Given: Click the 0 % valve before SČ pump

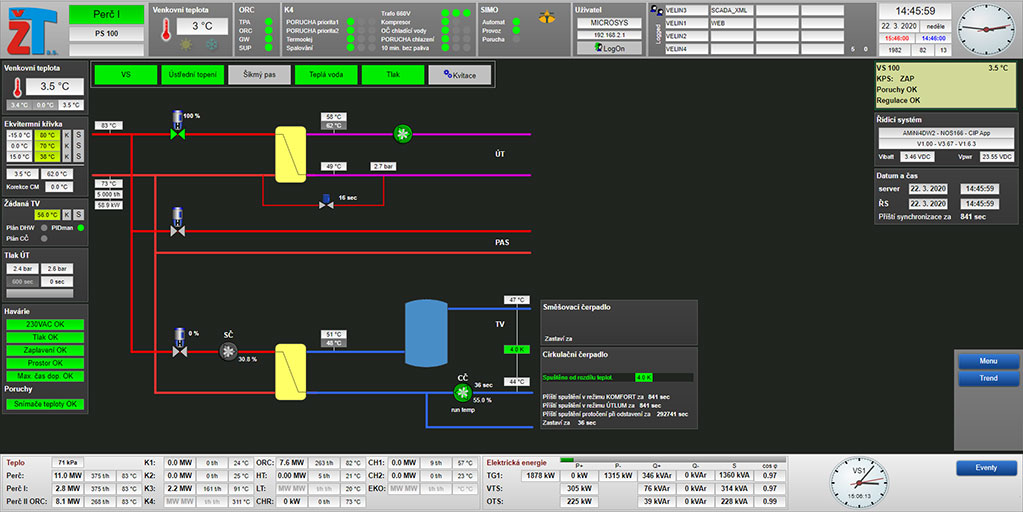Looking at the screenshot, I should click(178, 342).
